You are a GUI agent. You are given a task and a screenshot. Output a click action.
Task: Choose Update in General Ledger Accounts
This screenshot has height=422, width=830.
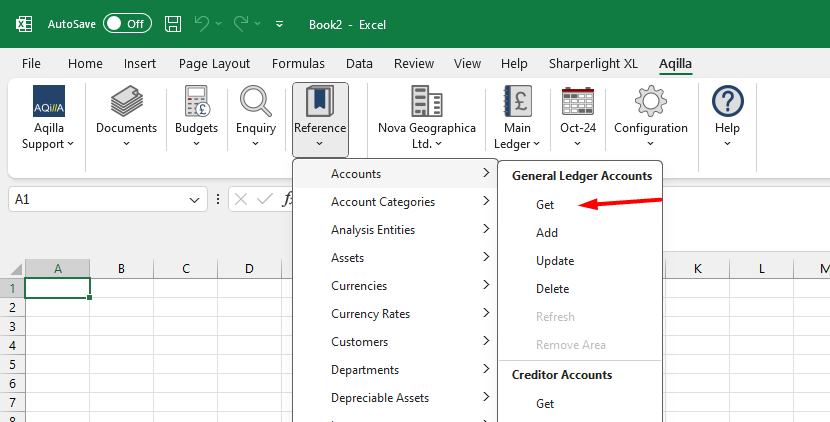[555, 261]
